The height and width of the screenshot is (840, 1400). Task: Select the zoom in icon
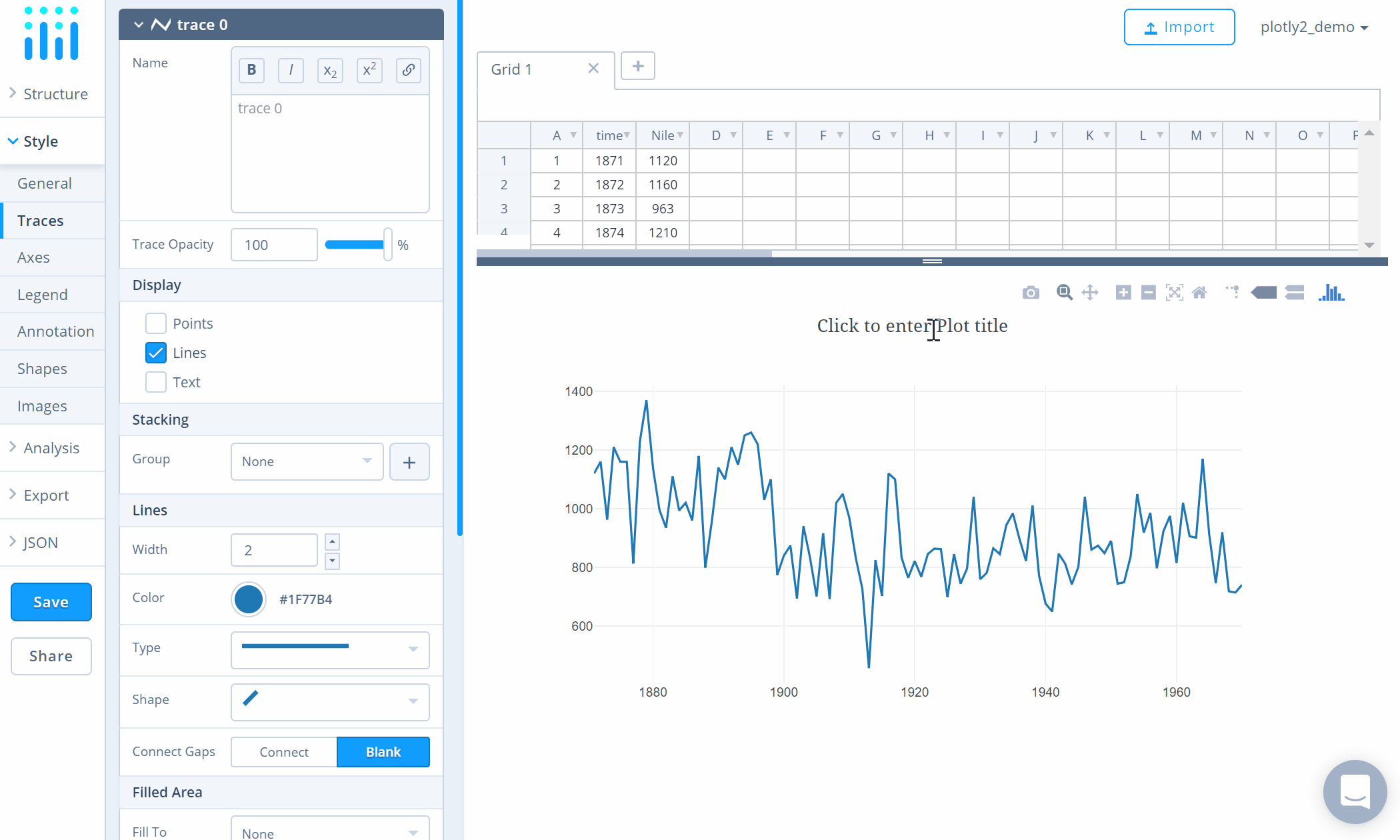click(x=1123, y=293)
